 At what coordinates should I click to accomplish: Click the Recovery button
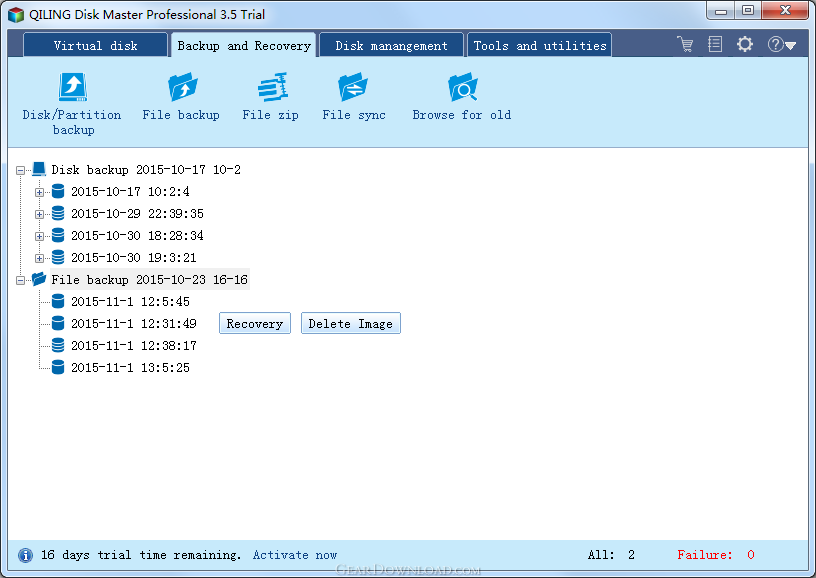(x=254, y=323)
